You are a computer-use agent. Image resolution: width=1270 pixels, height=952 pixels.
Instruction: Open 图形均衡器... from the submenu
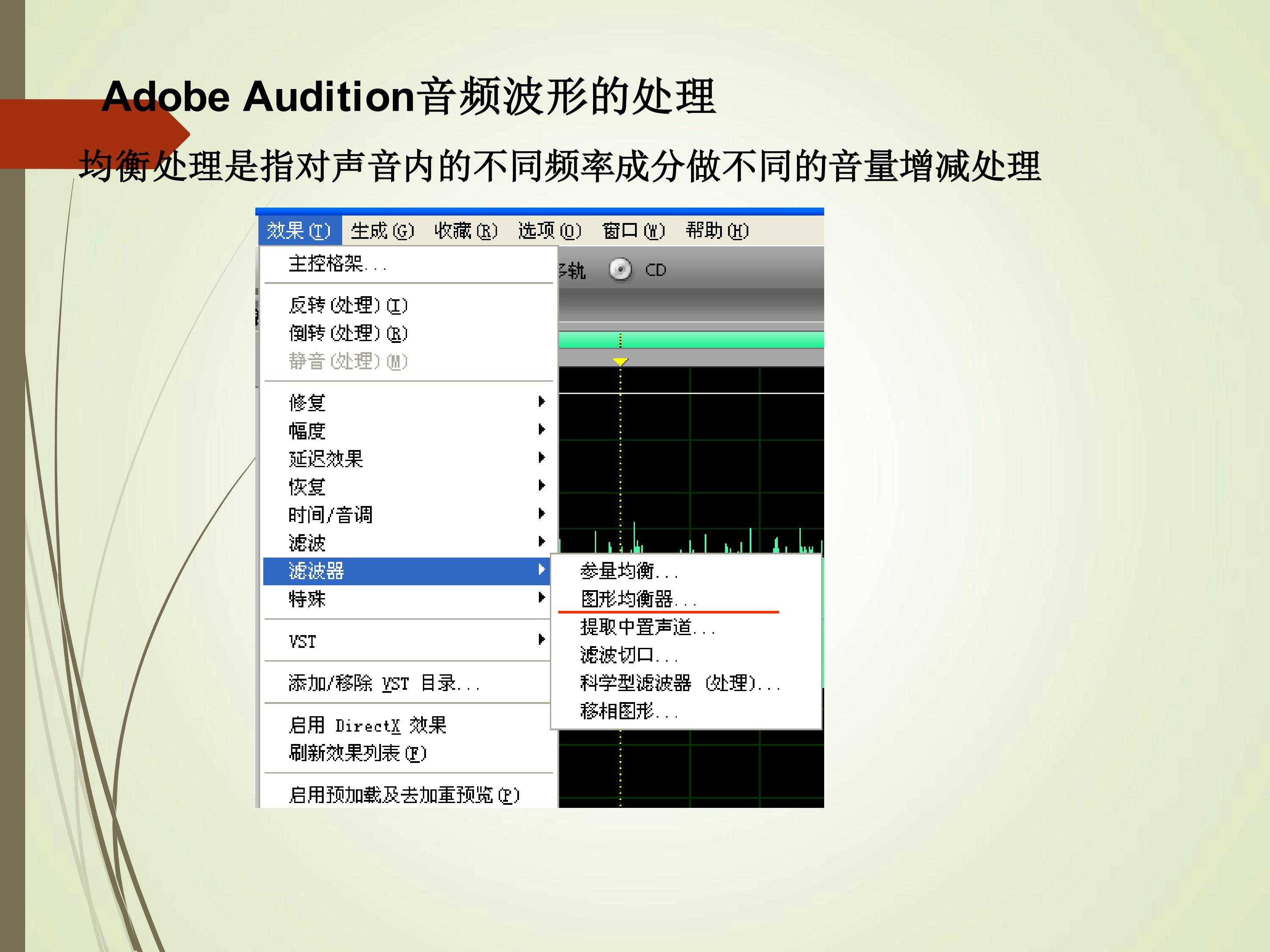click(x=686, y=599)
